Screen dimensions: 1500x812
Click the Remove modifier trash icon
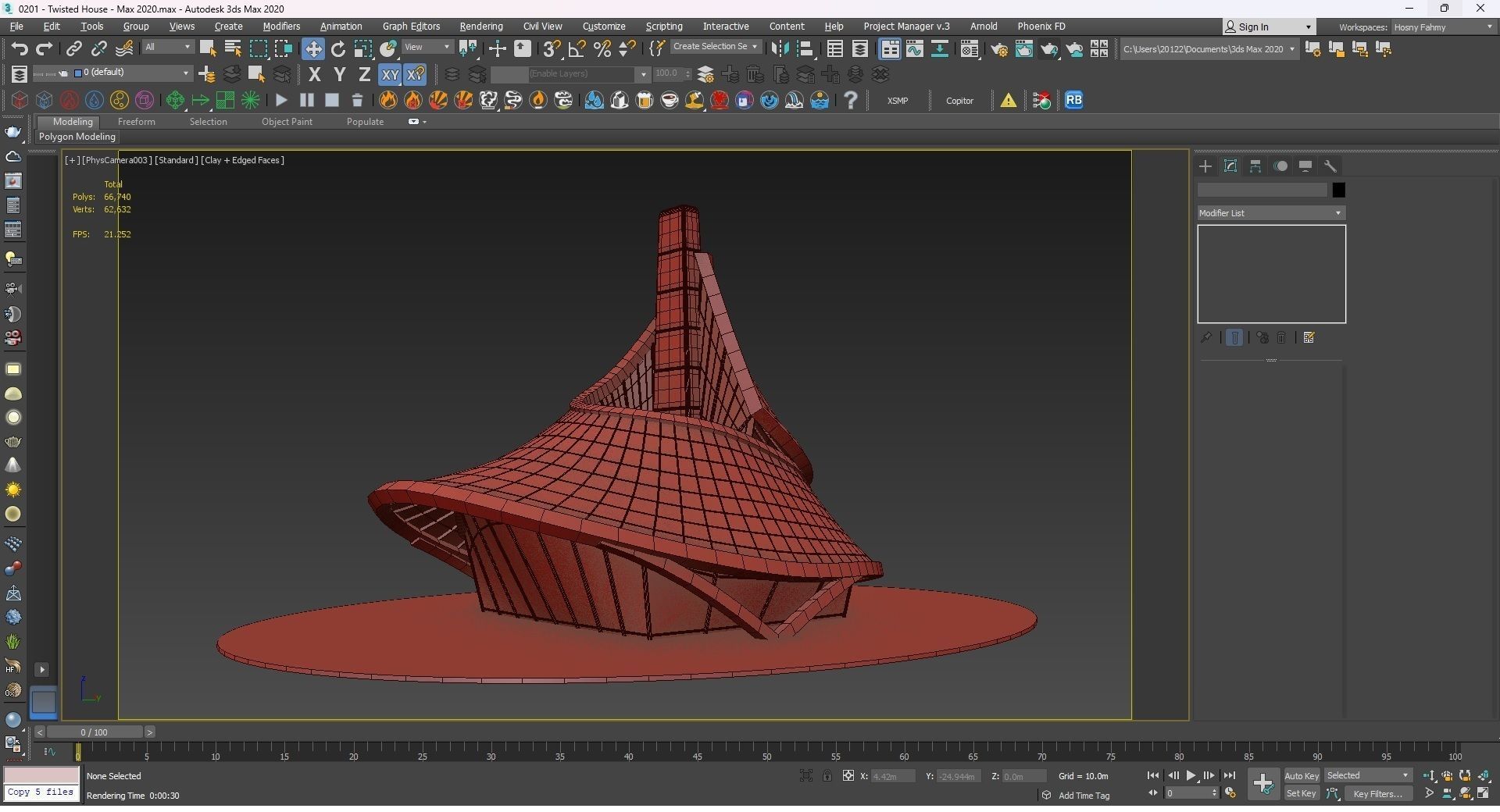click(1282, 338)
